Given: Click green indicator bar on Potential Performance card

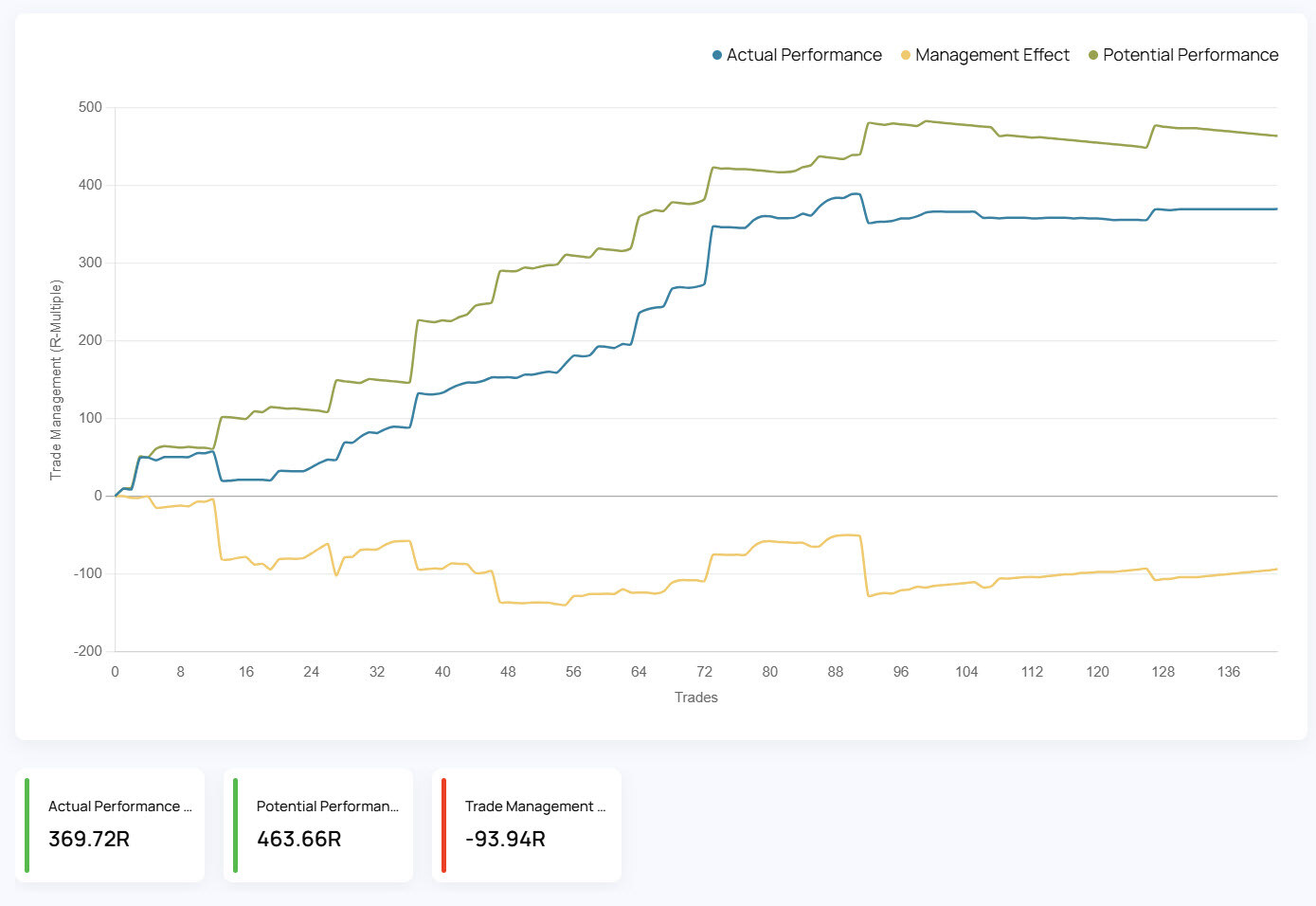Looking at the screenshot, I should [x=235, y=825].
